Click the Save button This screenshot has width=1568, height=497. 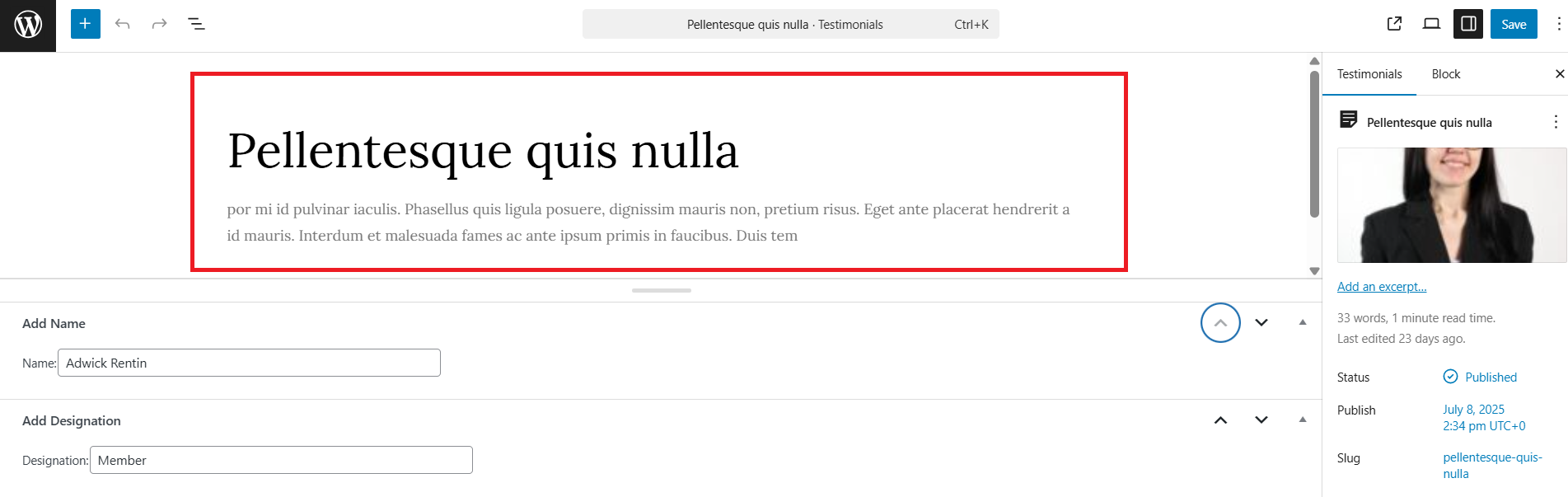[x=1513, y=24]
